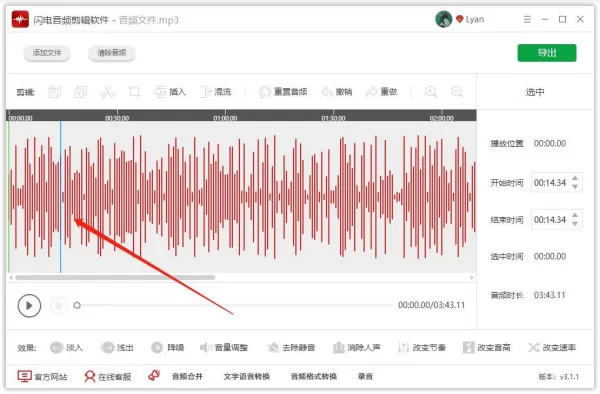Redo with the 重做 button
Image resolution: width=600 pixels, height=394 pixels.
click(382, 92)
